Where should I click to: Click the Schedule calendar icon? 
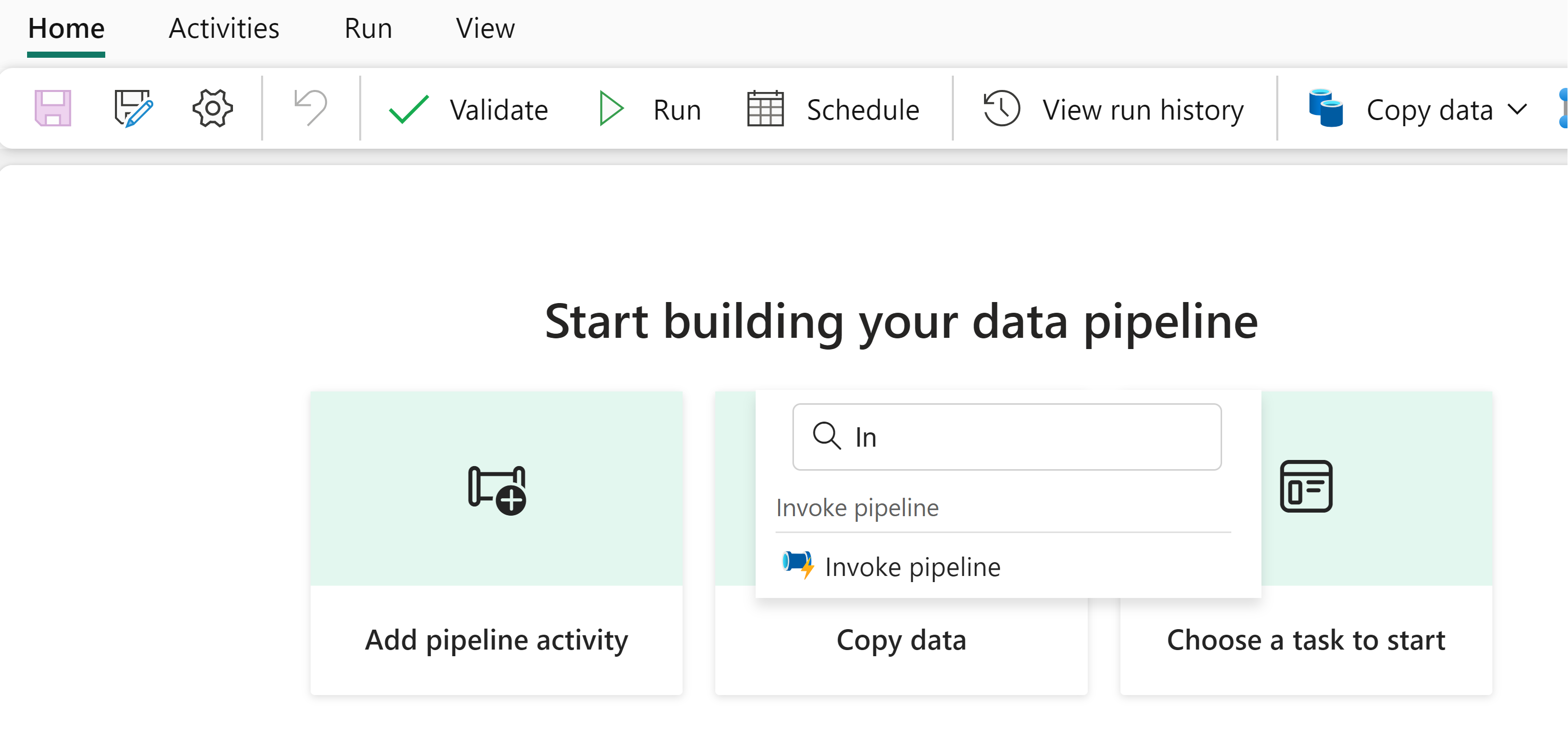765,109
